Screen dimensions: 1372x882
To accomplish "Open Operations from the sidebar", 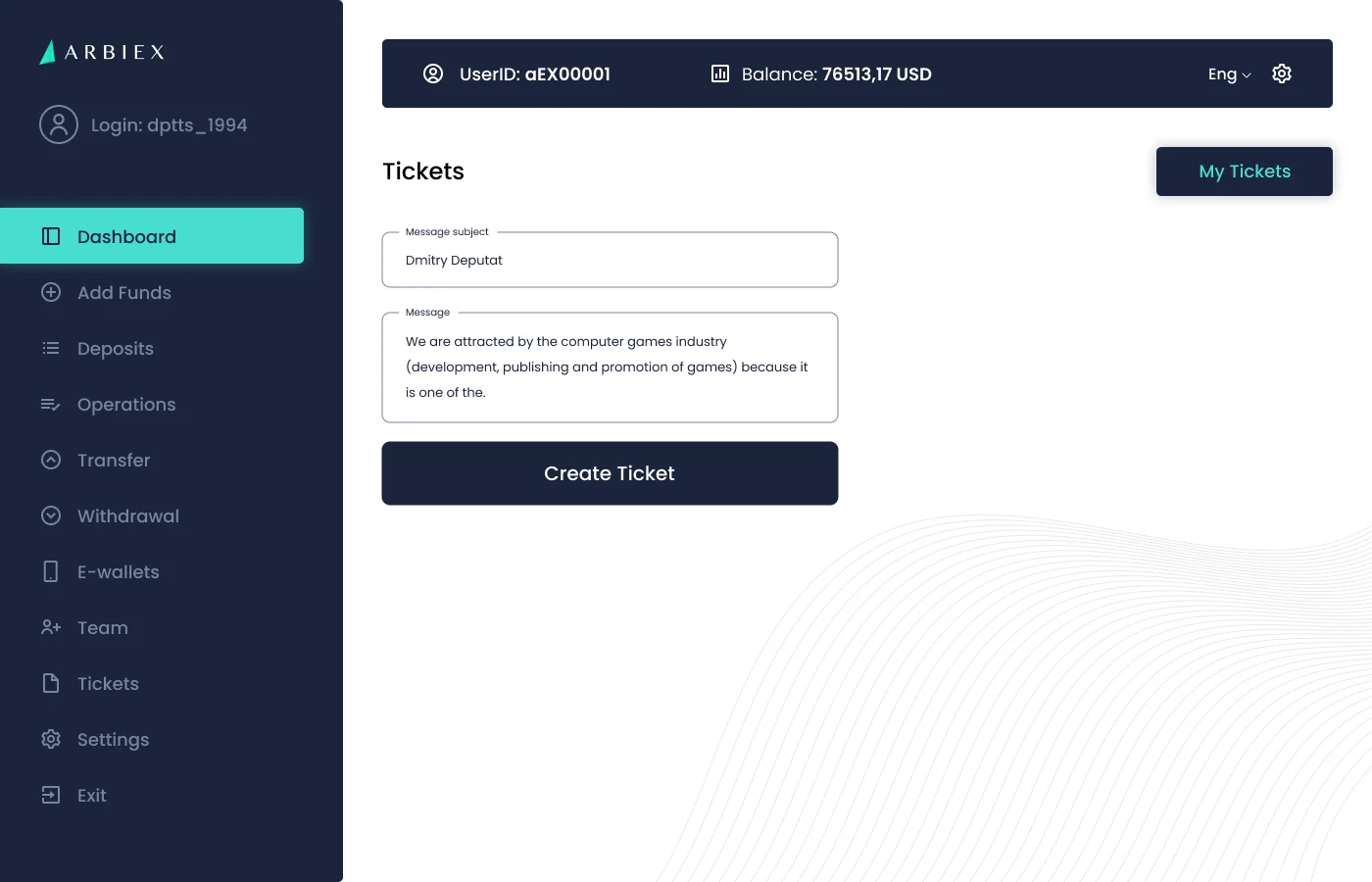I will click(x=152, y=404).
